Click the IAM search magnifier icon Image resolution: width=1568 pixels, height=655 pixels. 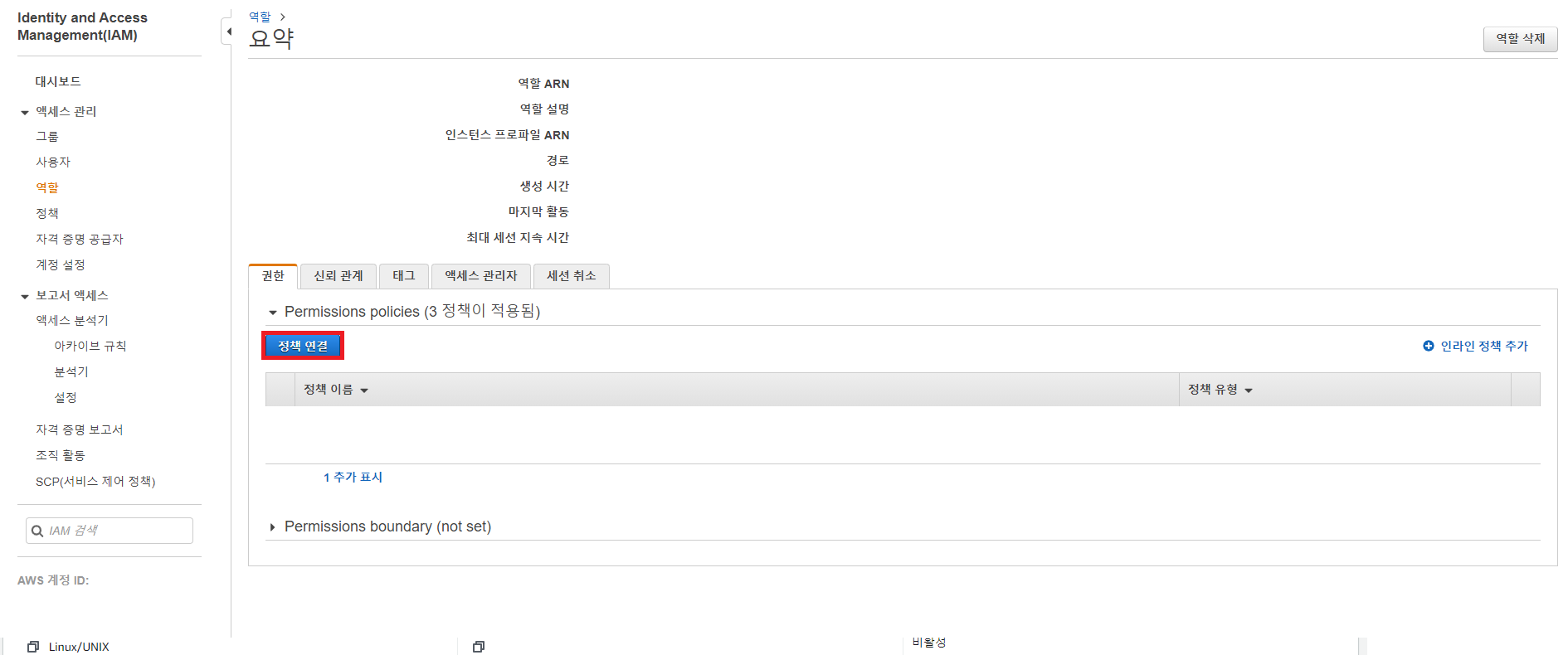(x=37, y=531)
